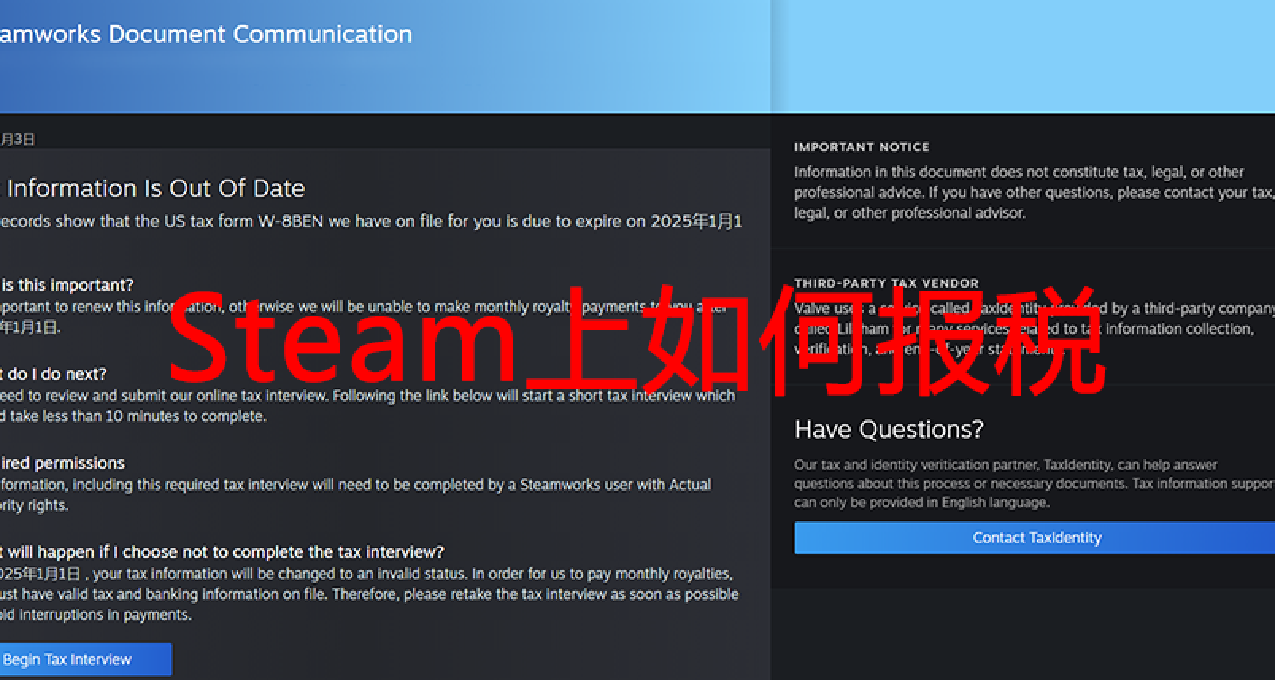
Task: Click the Begin Tax Interview button
Action: coord(84,659)
